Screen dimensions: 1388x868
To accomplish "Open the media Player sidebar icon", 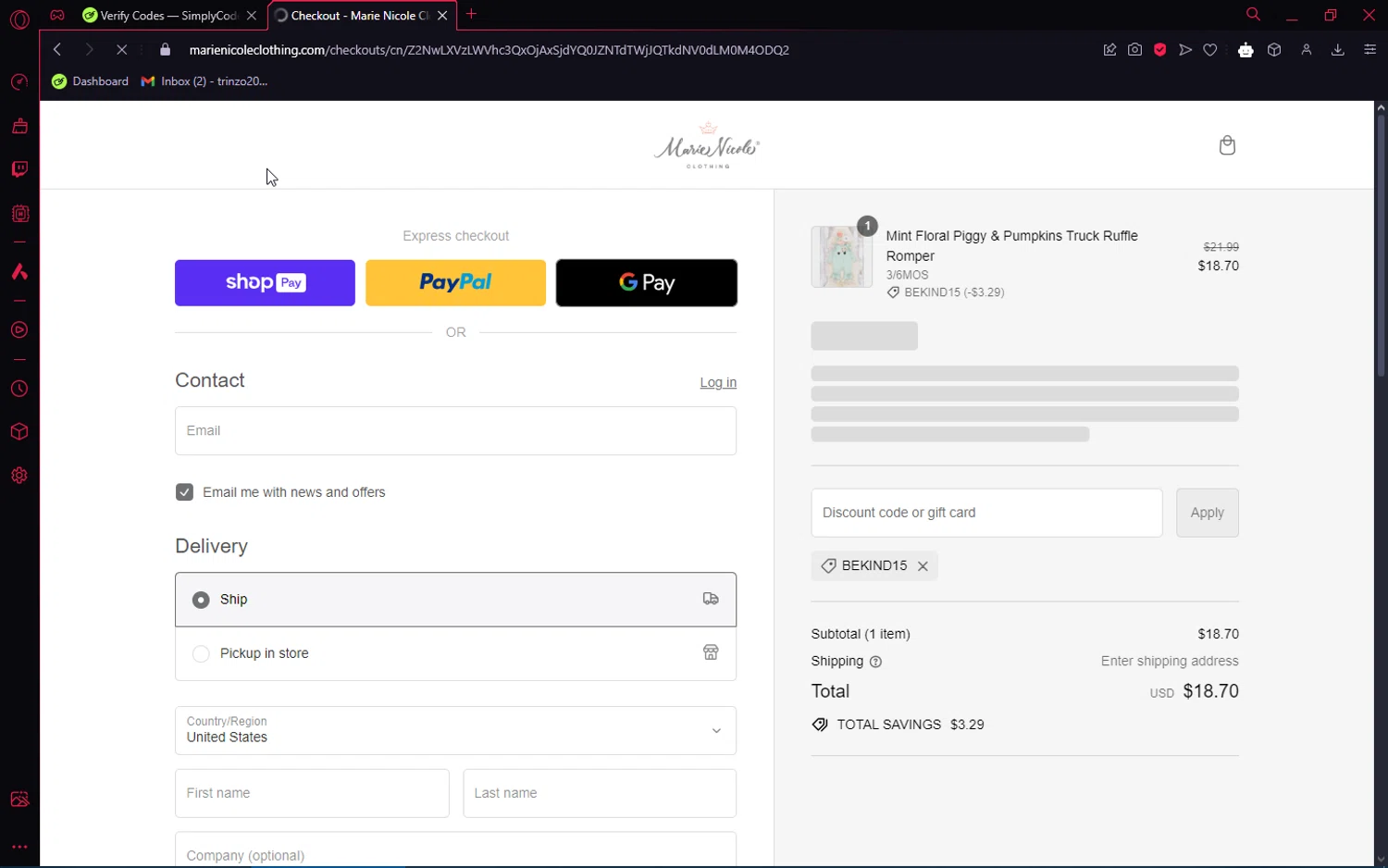I will [19, 330].
